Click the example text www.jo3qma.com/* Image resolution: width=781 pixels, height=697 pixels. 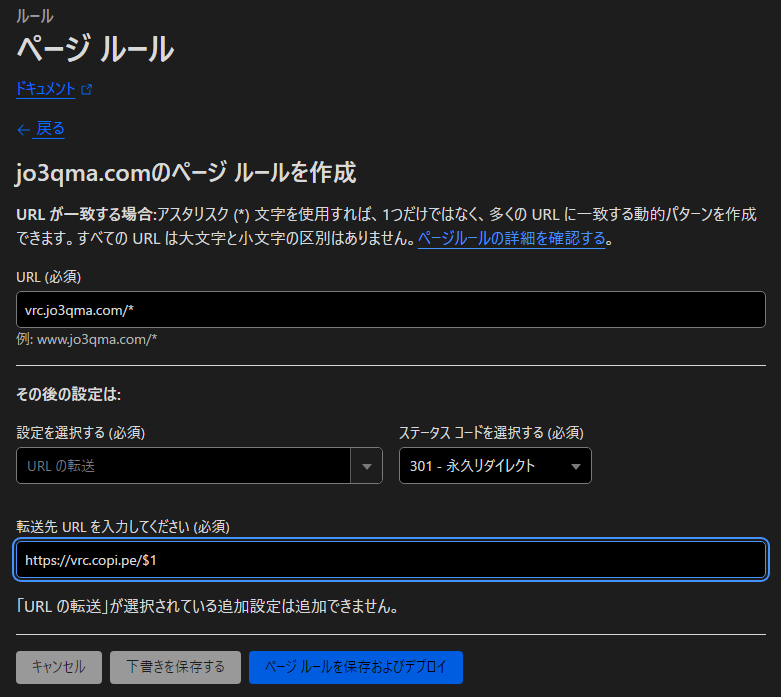click(x=97, y=340)
